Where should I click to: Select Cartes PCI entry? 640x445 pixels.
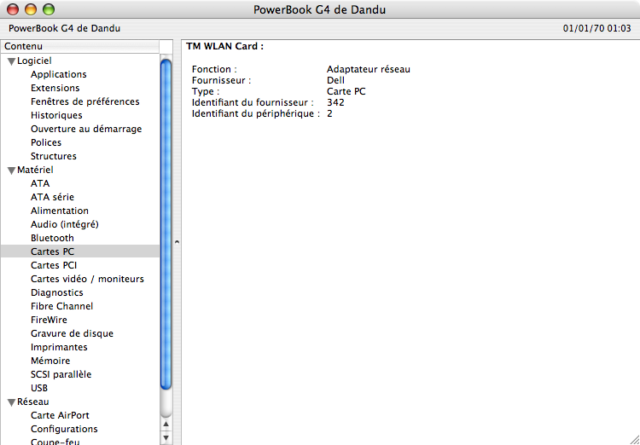coord(53,265)
